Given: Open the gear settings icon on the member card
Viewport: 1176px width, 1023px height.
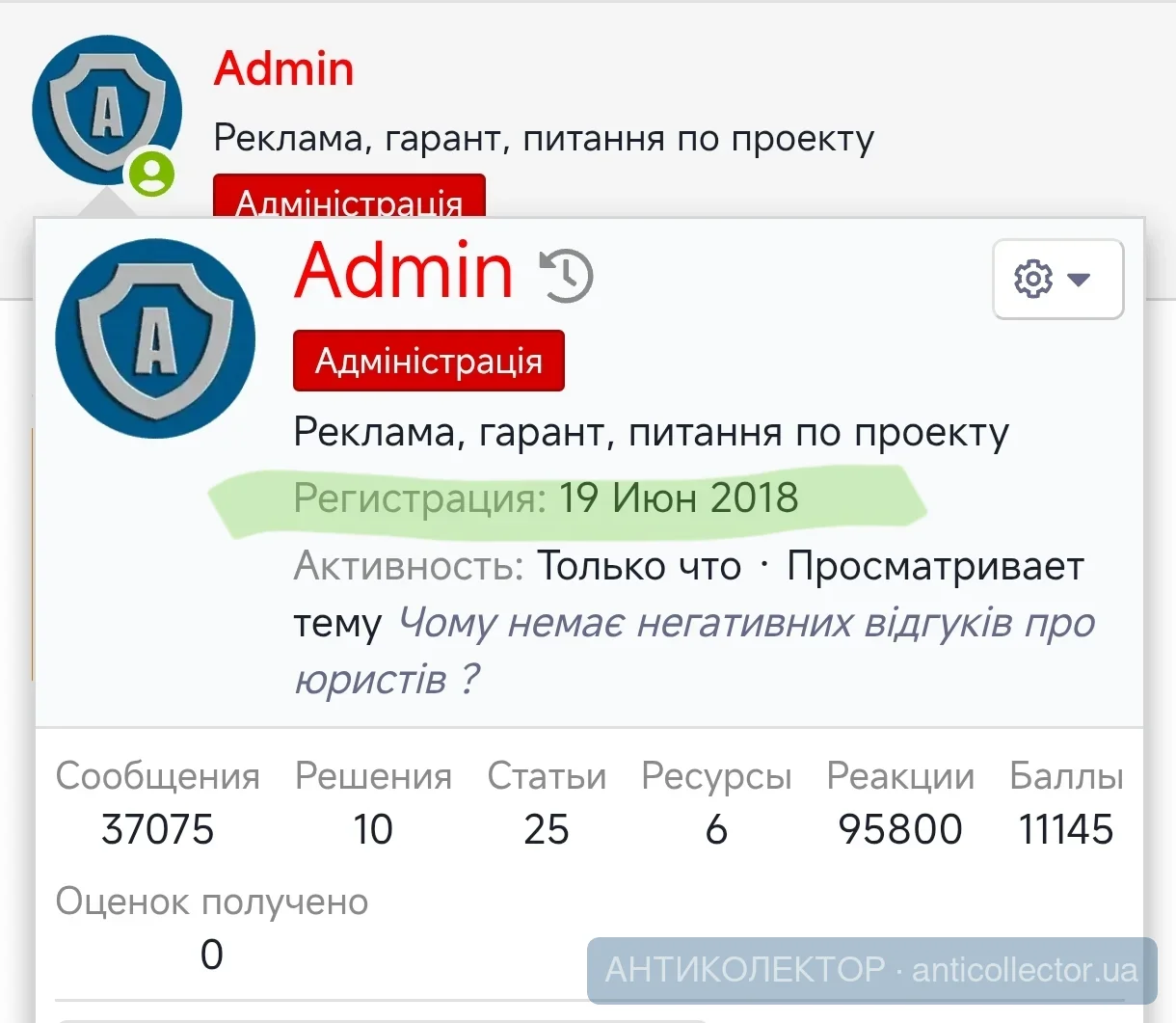Looking at the screenshot, I should 1032,279.
